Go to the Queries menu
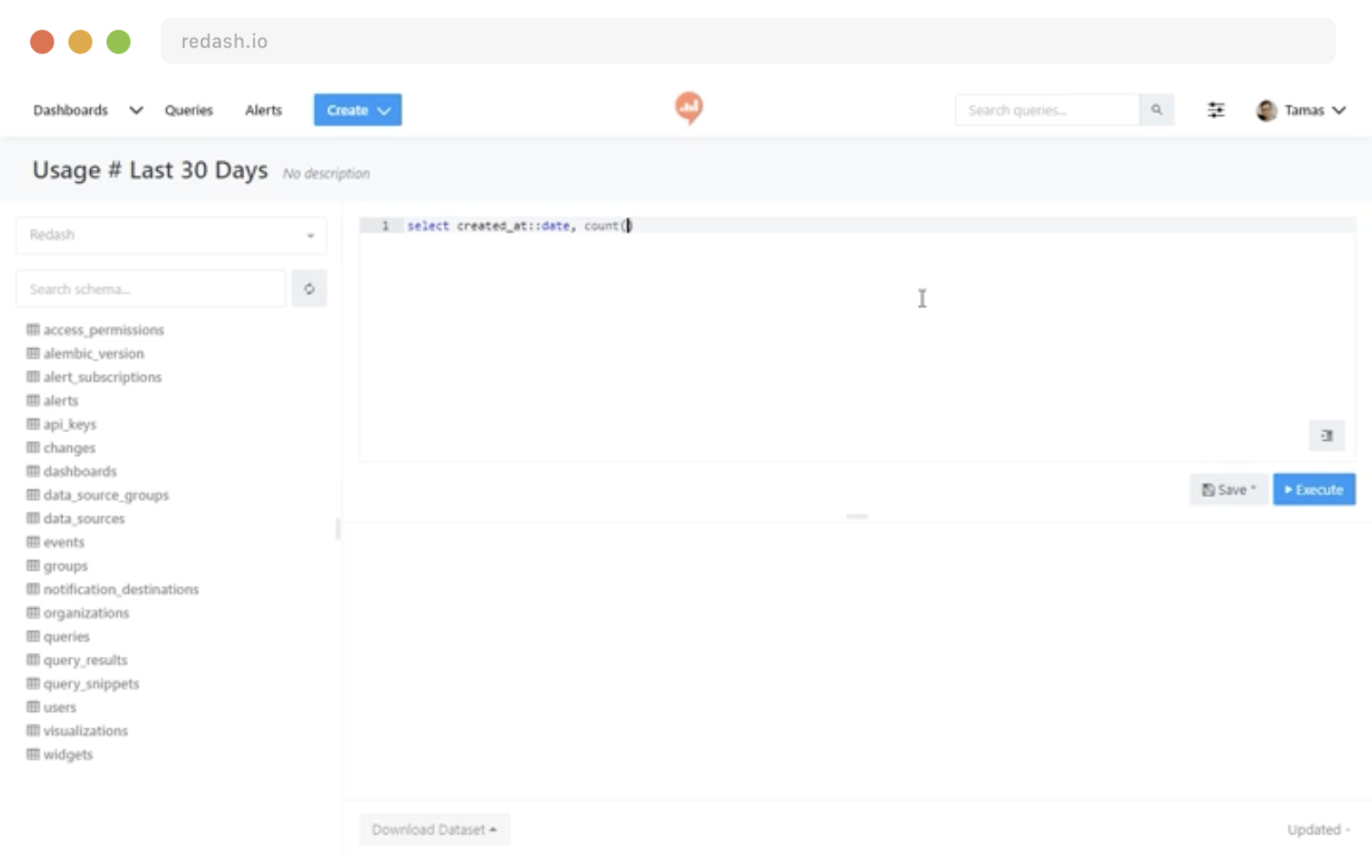1372x868 pixels. click(189, 110)
